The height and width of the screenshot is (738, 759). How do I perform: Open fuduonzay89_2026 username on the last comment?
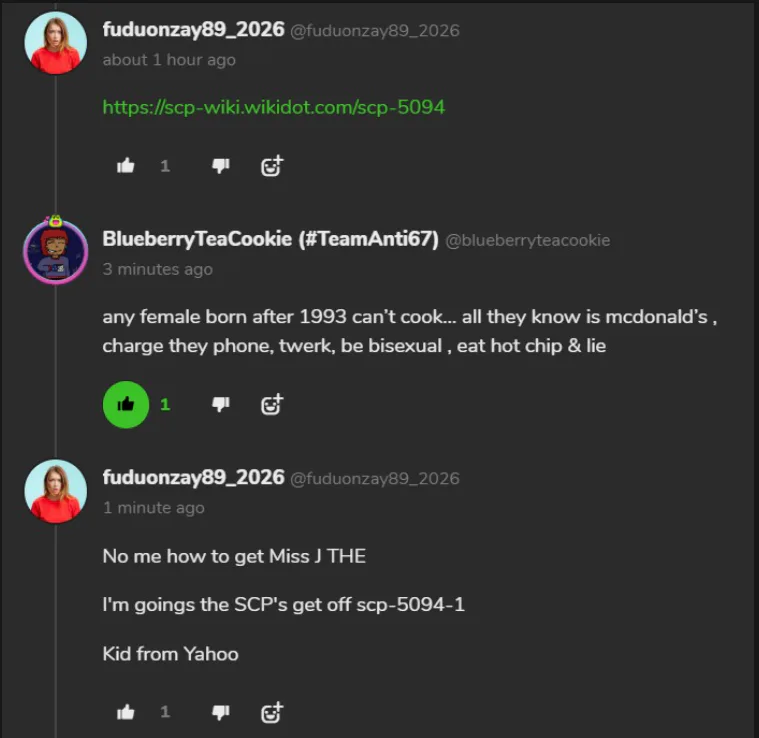193,477
